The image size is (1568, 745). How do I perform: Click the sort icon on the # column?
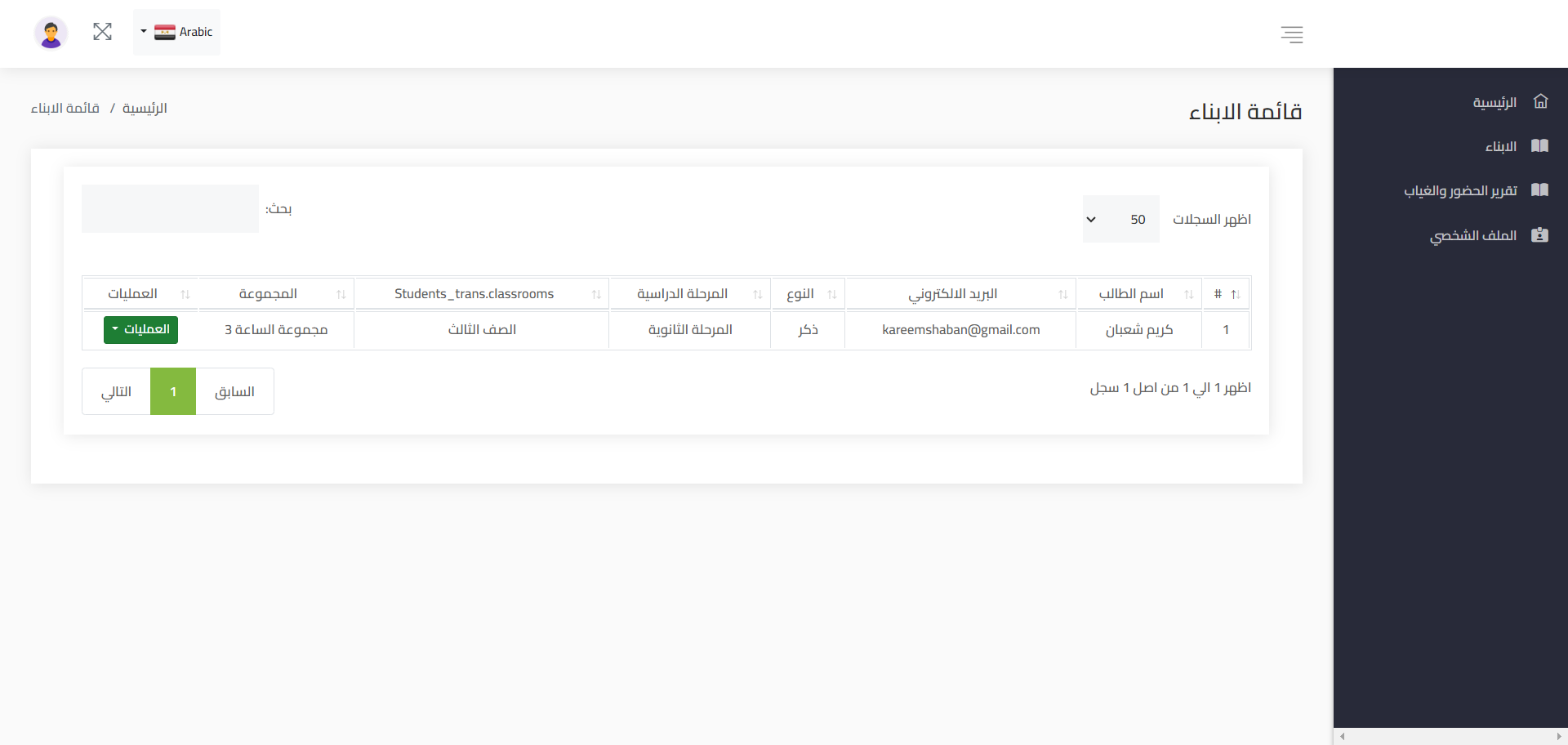click(1237, 294)
